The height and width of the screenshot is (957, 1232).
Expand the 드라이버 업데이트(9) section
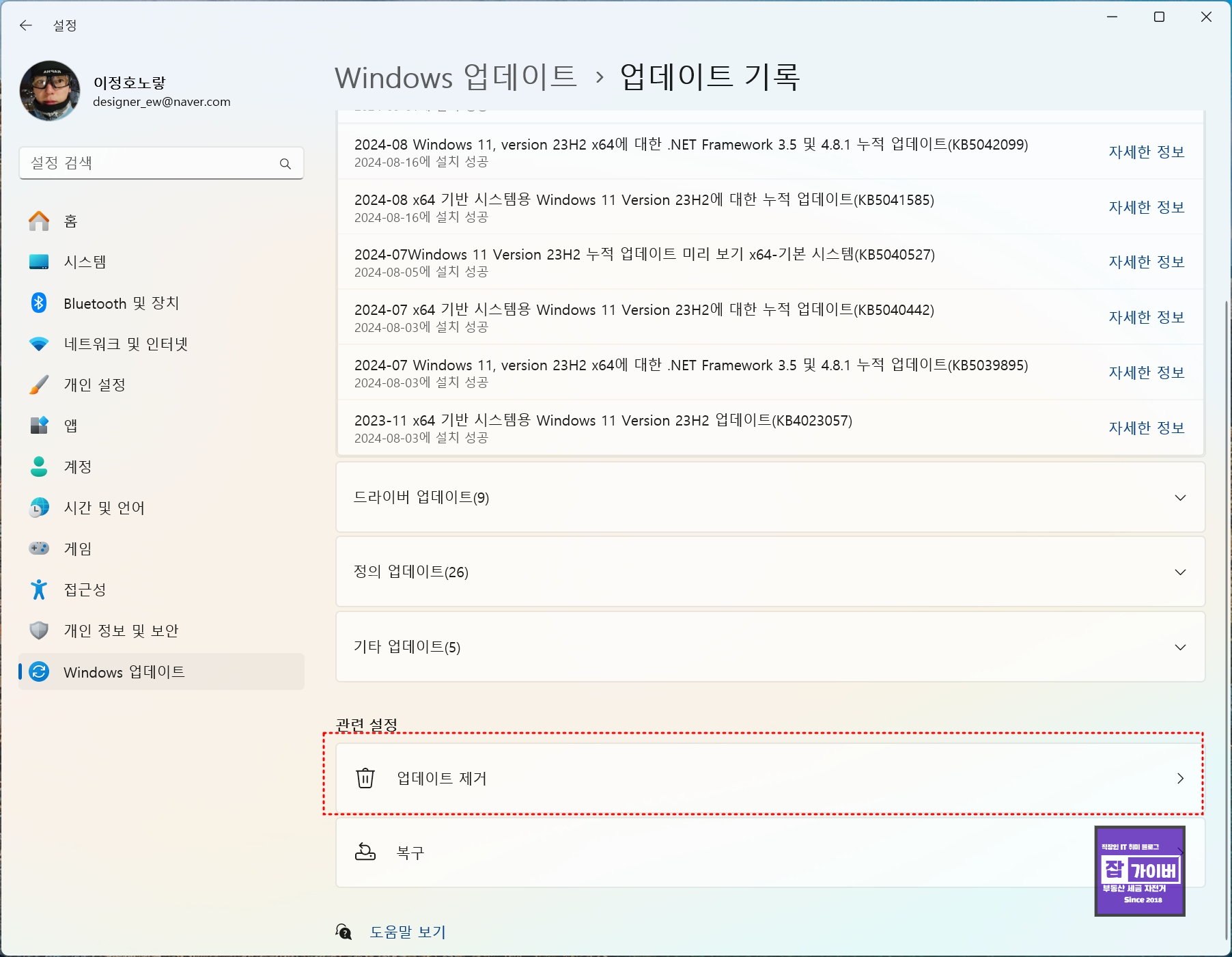tap(770, 497)
